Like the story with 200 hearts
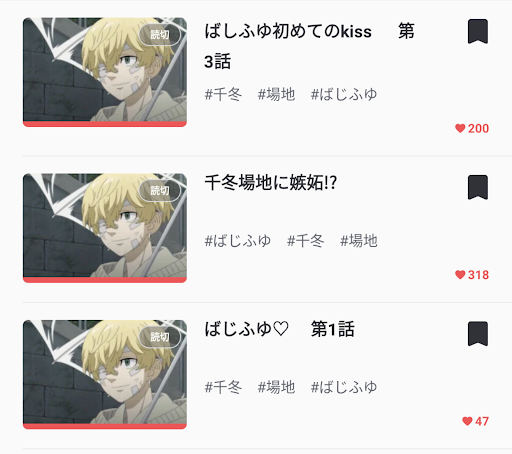 [472, 128]
